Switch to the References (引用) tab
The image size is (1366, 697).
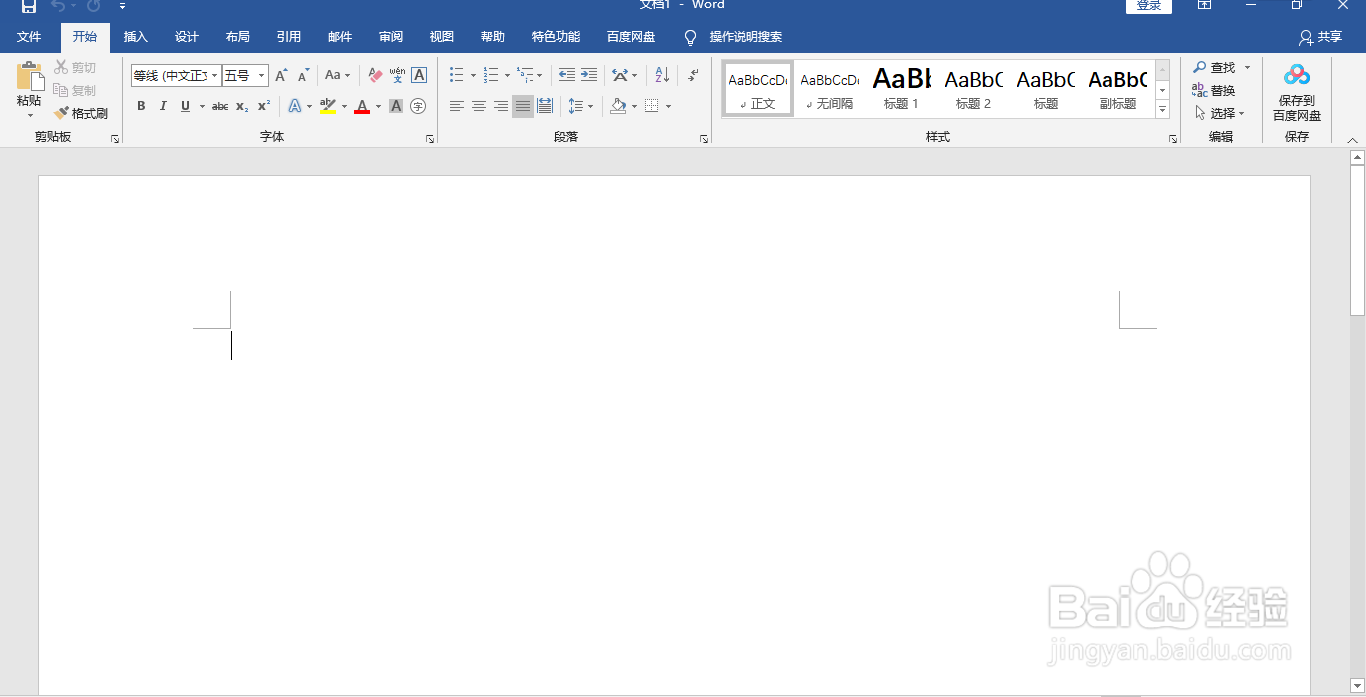tap(289, 37)
